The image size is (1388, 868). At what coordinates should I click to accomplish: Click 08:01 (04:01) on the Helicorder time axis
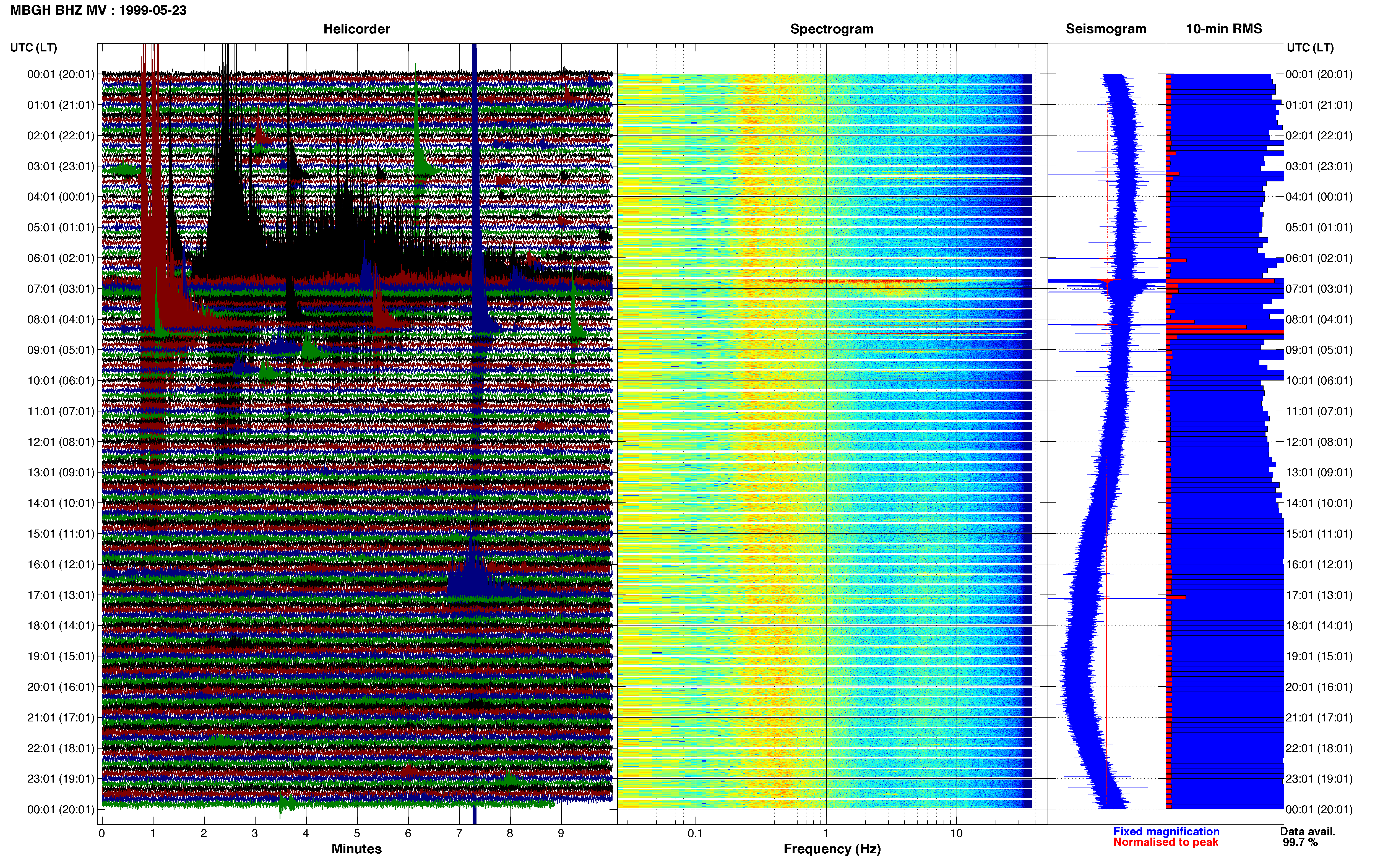(x=60, y=319)
